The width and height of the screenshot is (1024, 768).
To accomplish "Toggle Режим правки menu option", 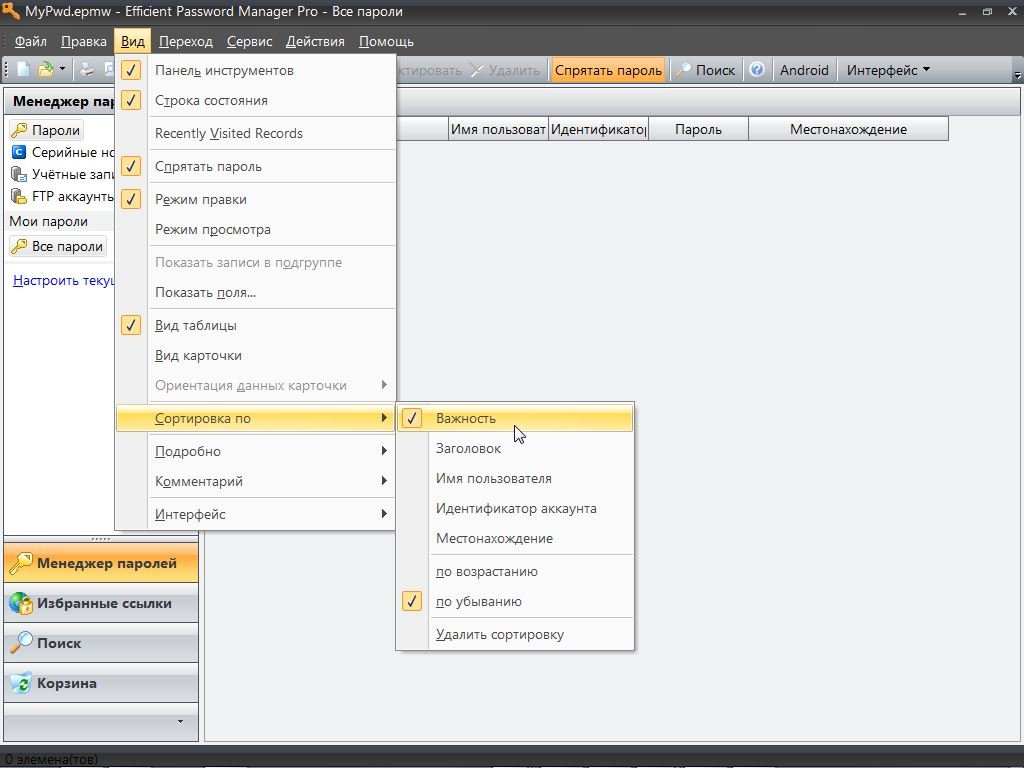I will 255,199.
